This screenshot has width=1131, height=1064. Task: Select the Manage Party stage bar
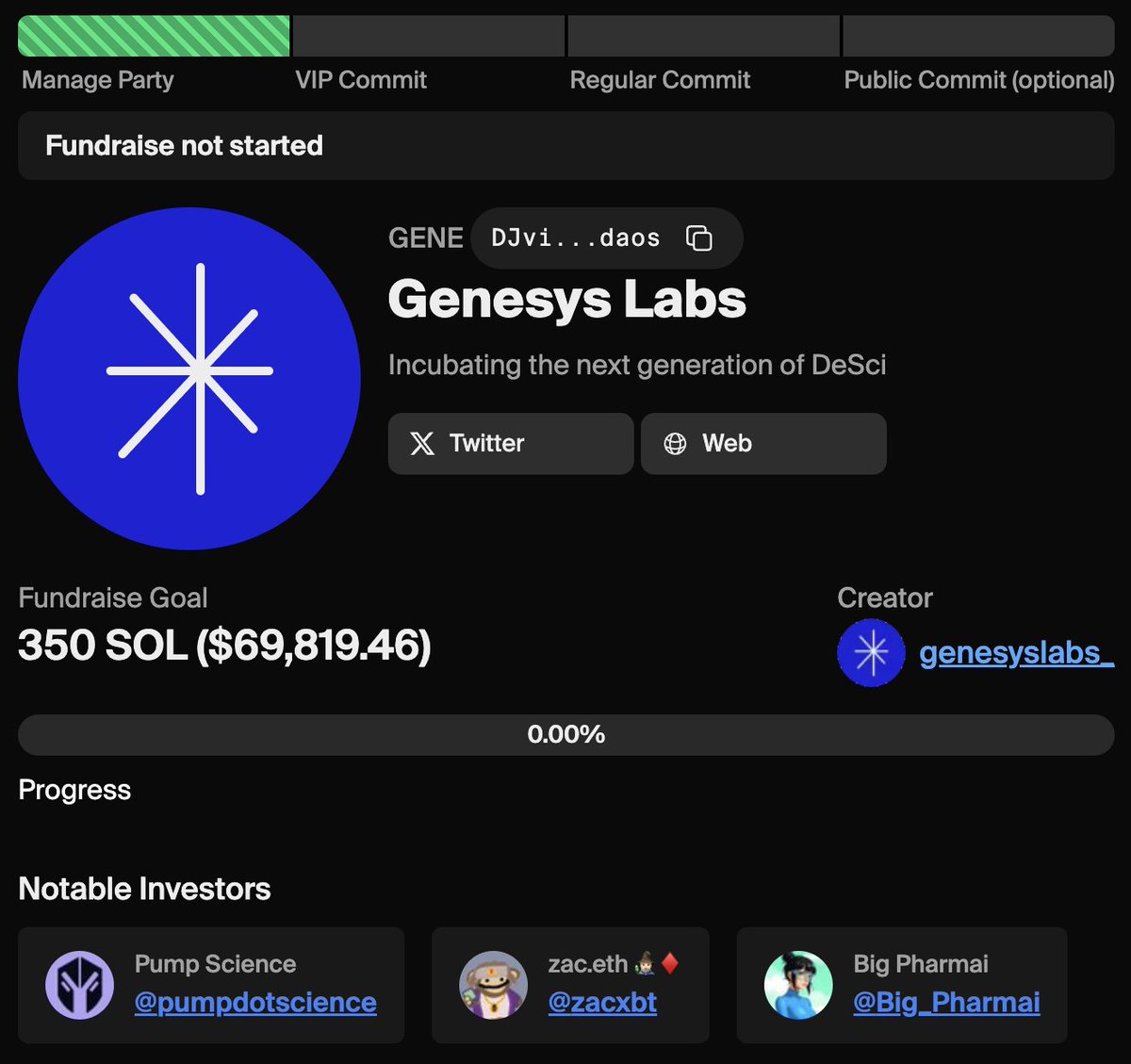pos(154,36)
